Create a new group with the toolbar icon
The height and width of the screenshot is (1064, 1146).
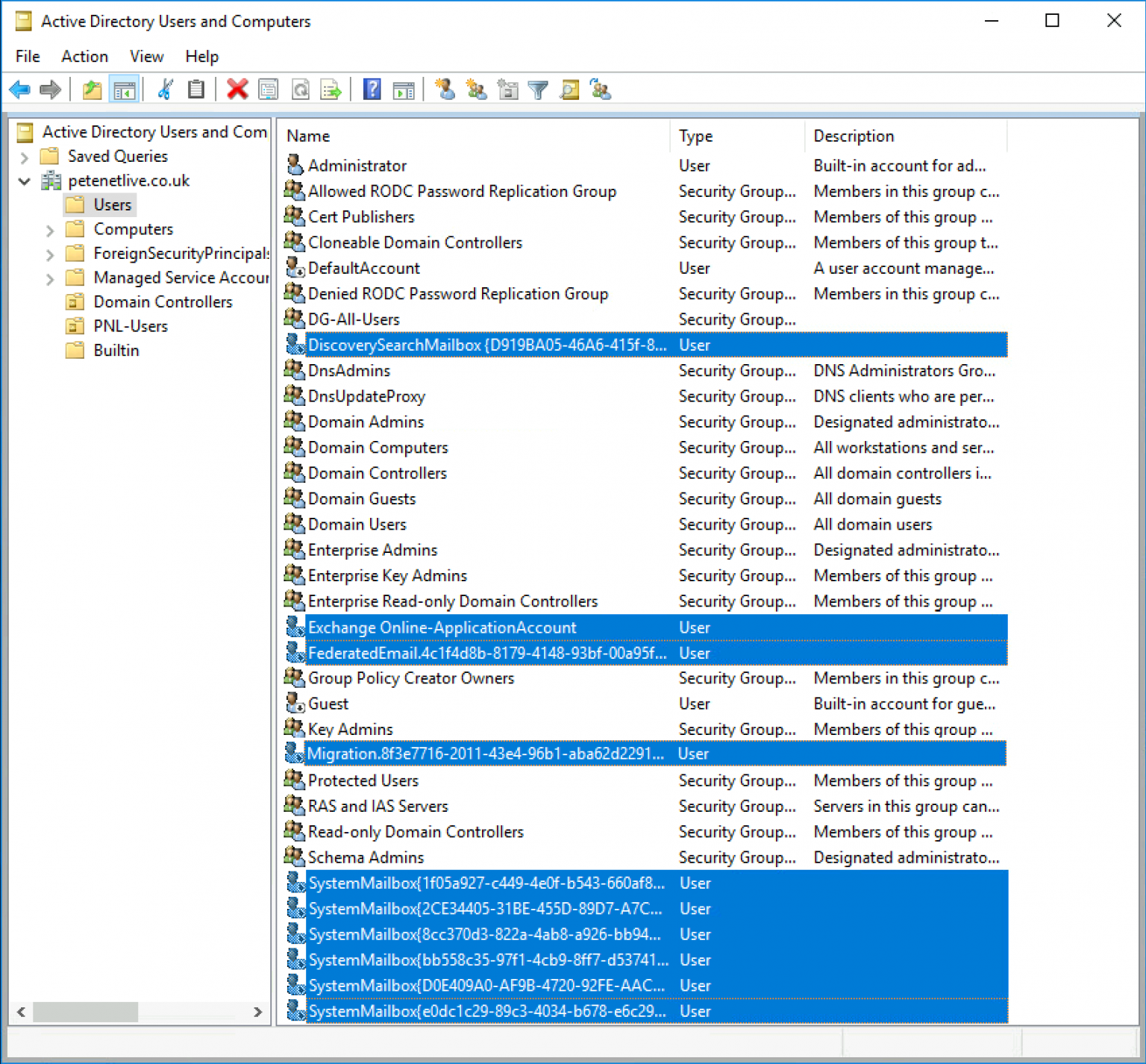477,90
